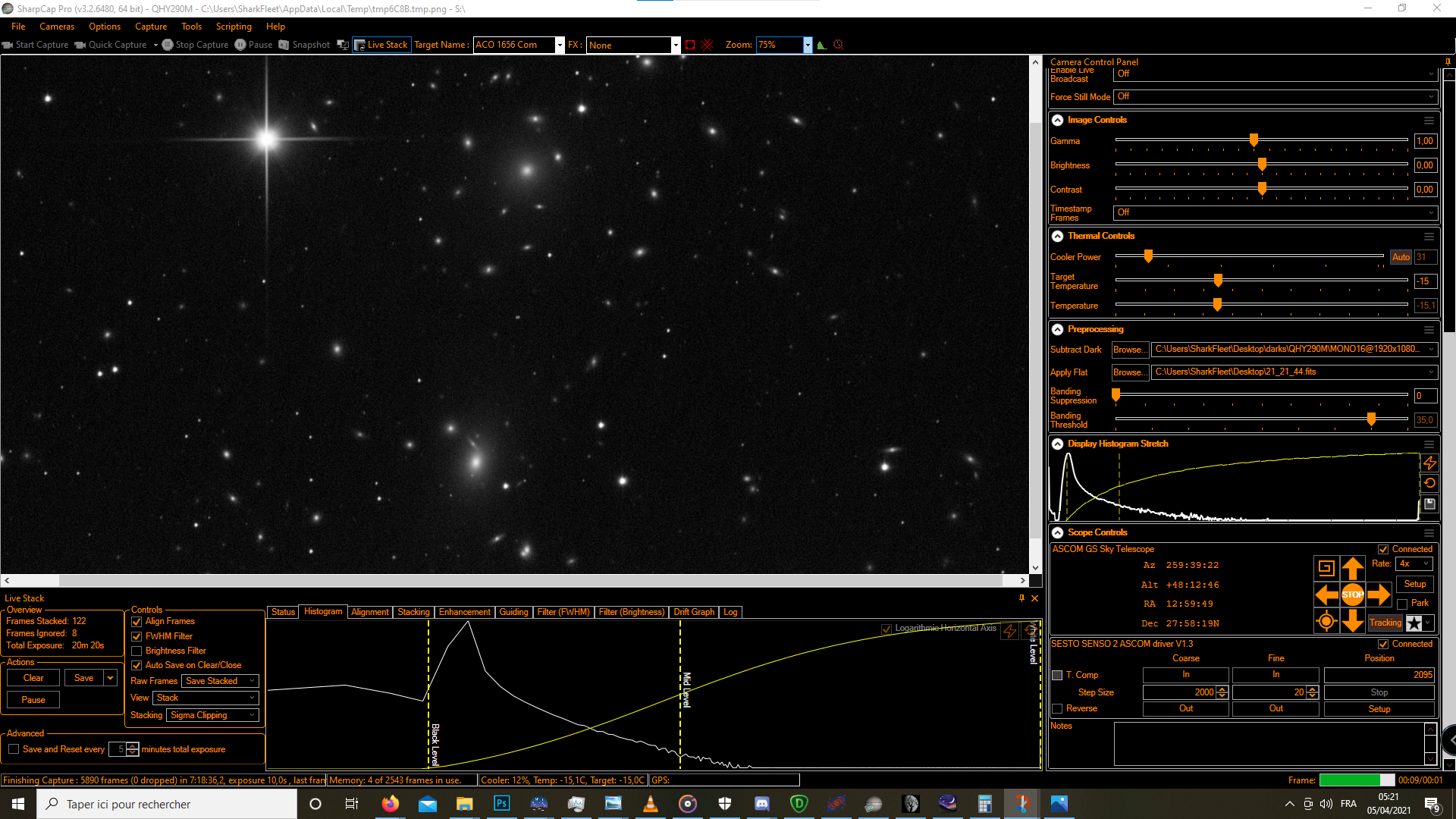Click the histogram auto-stretch lightning bolt icon
The width and height of the screenshot is (1456, 819).
coord(1429,463)
